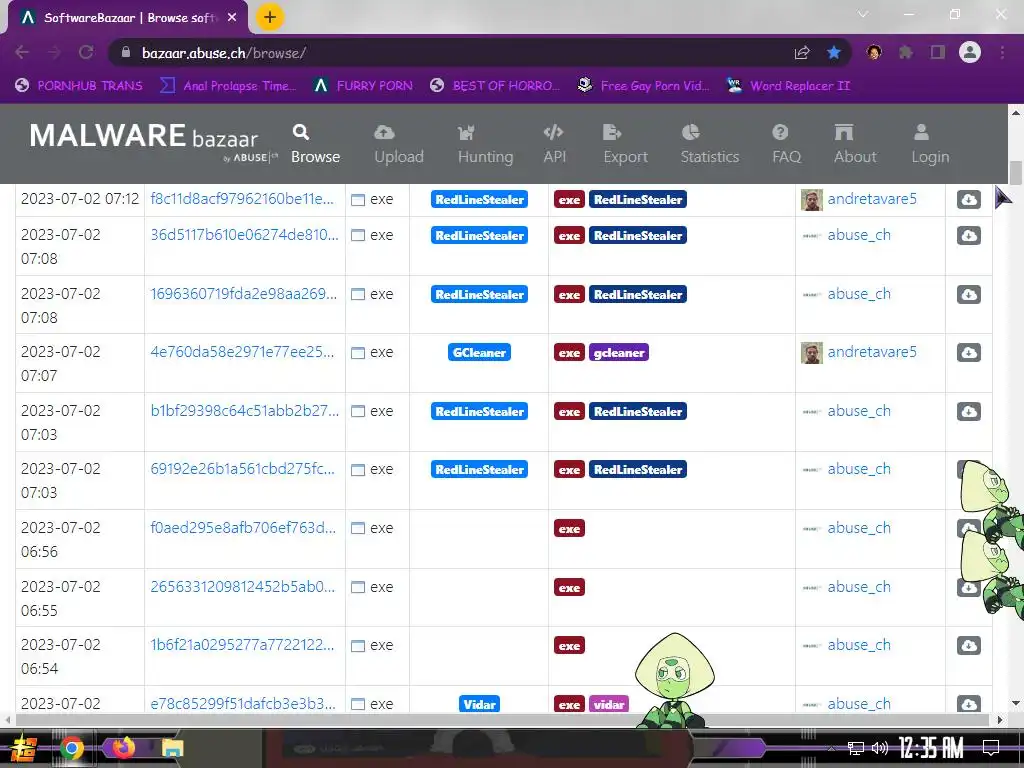Open andretavare5 reporter in 07:07 row

tap(872, 352)
